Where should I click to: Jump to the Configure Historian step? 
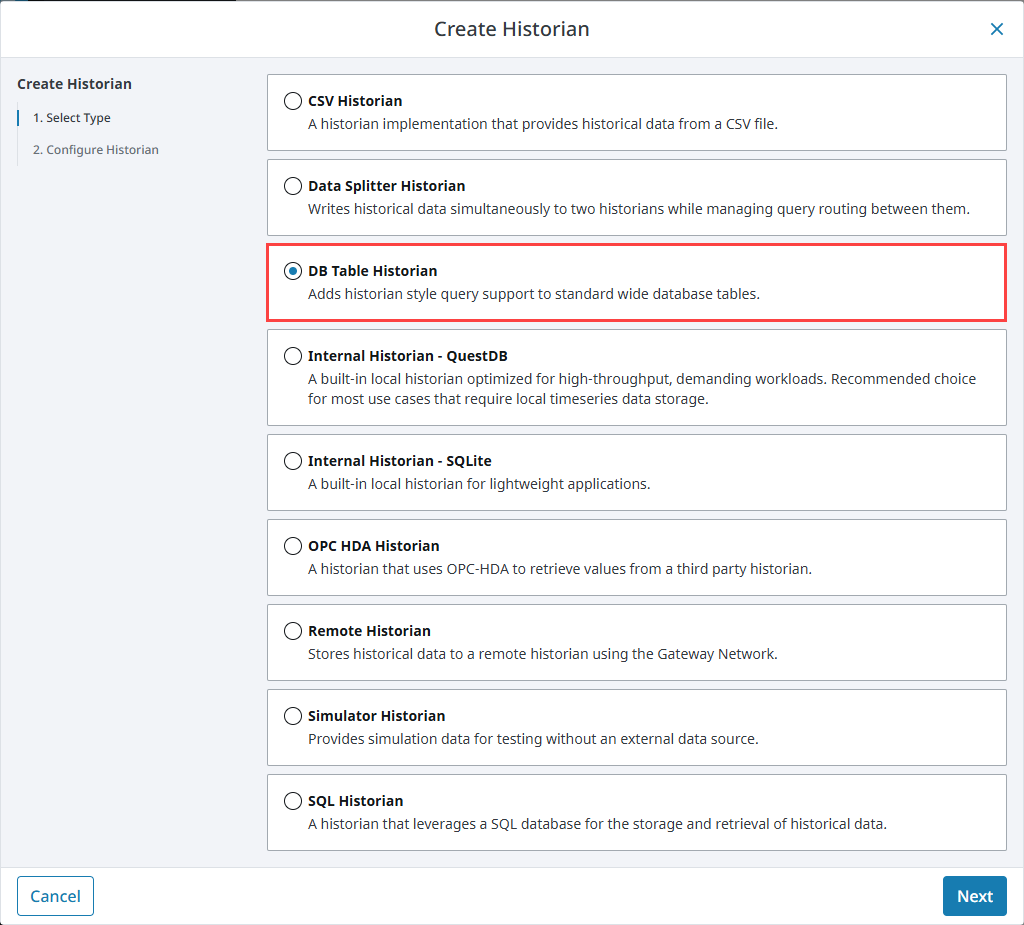click(x=95, y=149)
